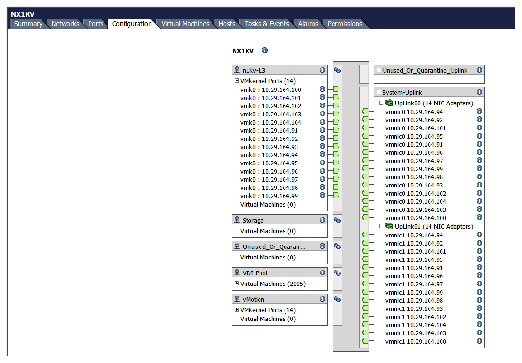Viewport: 522px width, 363px height.
Task: Click info icon beside NX1KV switch title
Action: [x=265, y=50]
